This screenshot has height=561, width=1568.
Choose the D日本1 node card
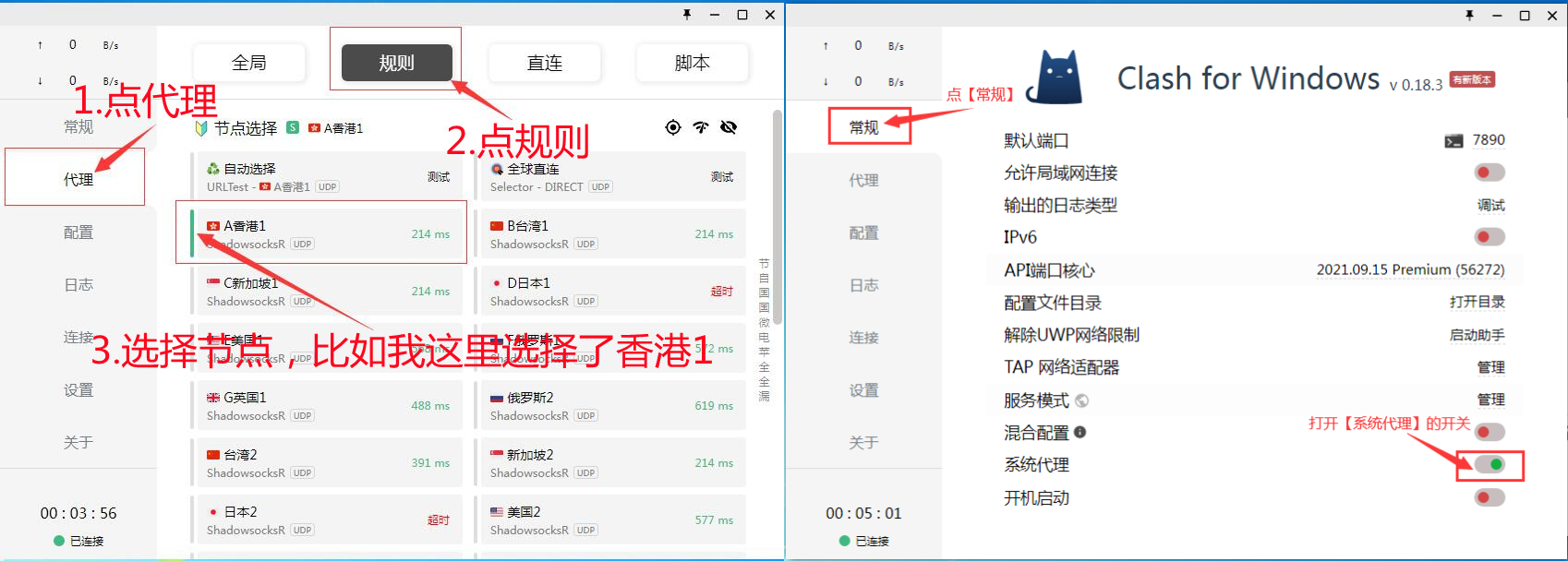(611, 292)
